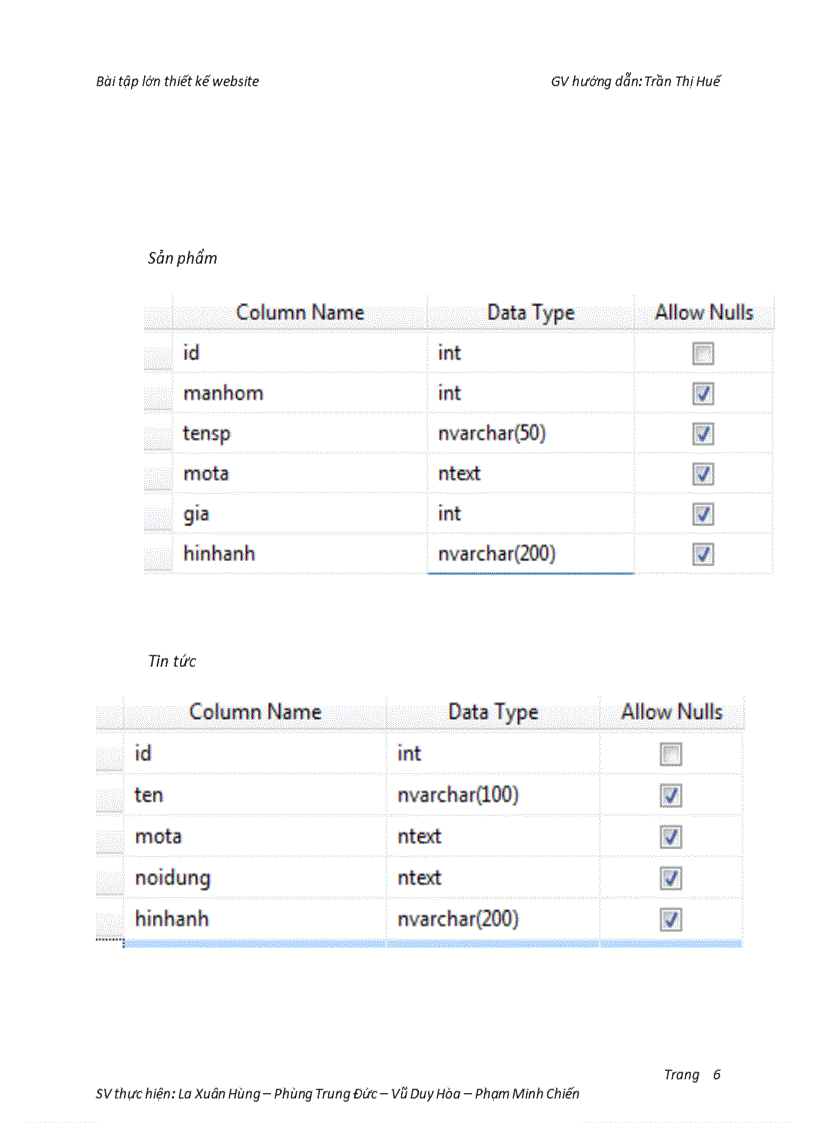Toggle Allow Nulls checkbox for noidung row
Image resolution: width=816 pixels, height=1123 pixels.
pos(671,878)
